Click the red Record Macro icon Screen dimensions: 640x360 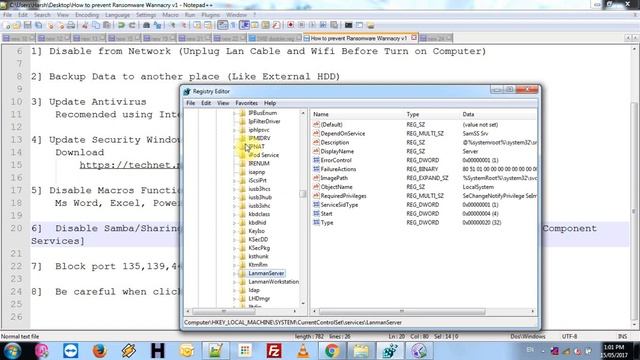point(291,25)
